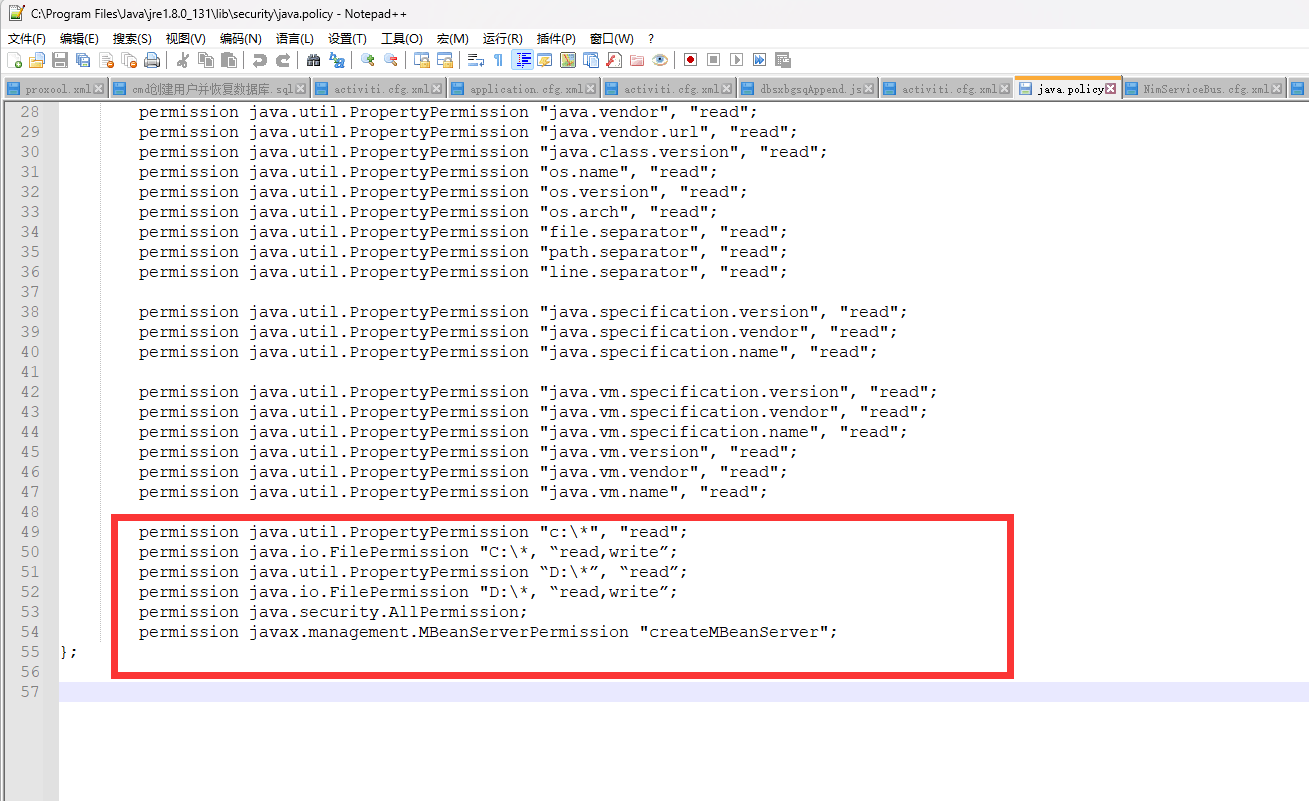Zoom in with the magnifier-plus icon
This screenshot has width=1309, height=801.
pos(367,60)
